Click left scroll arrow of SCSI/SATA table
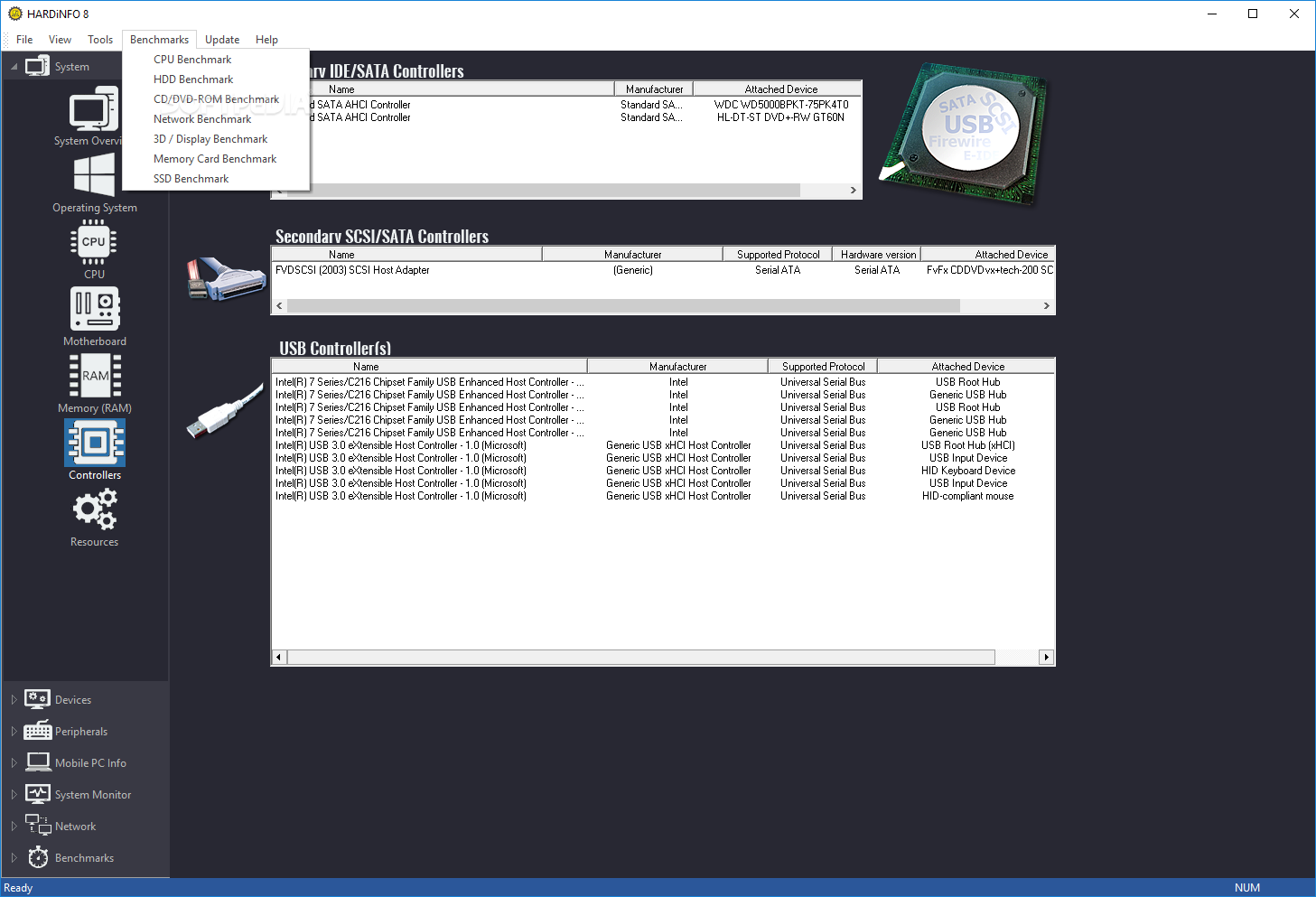 [x=279, y=305]
